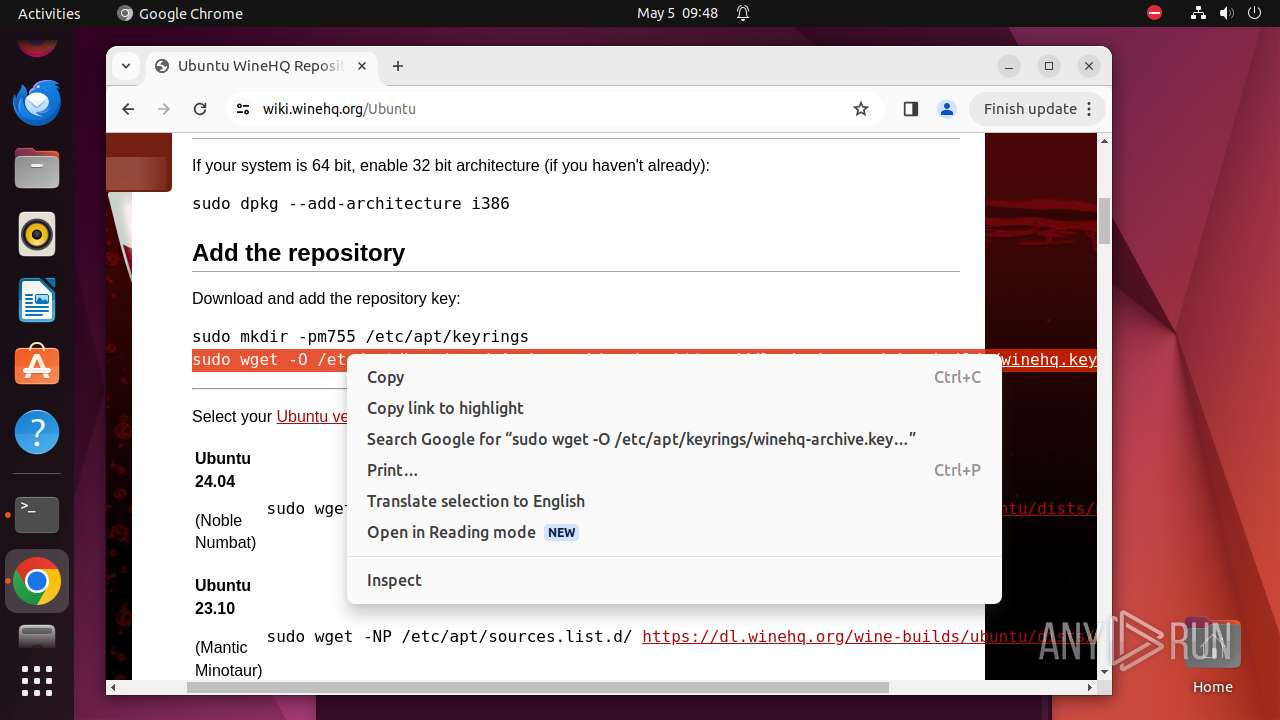Open Chrome side panel
This screenshot has width=1280, height=720.
910,109
